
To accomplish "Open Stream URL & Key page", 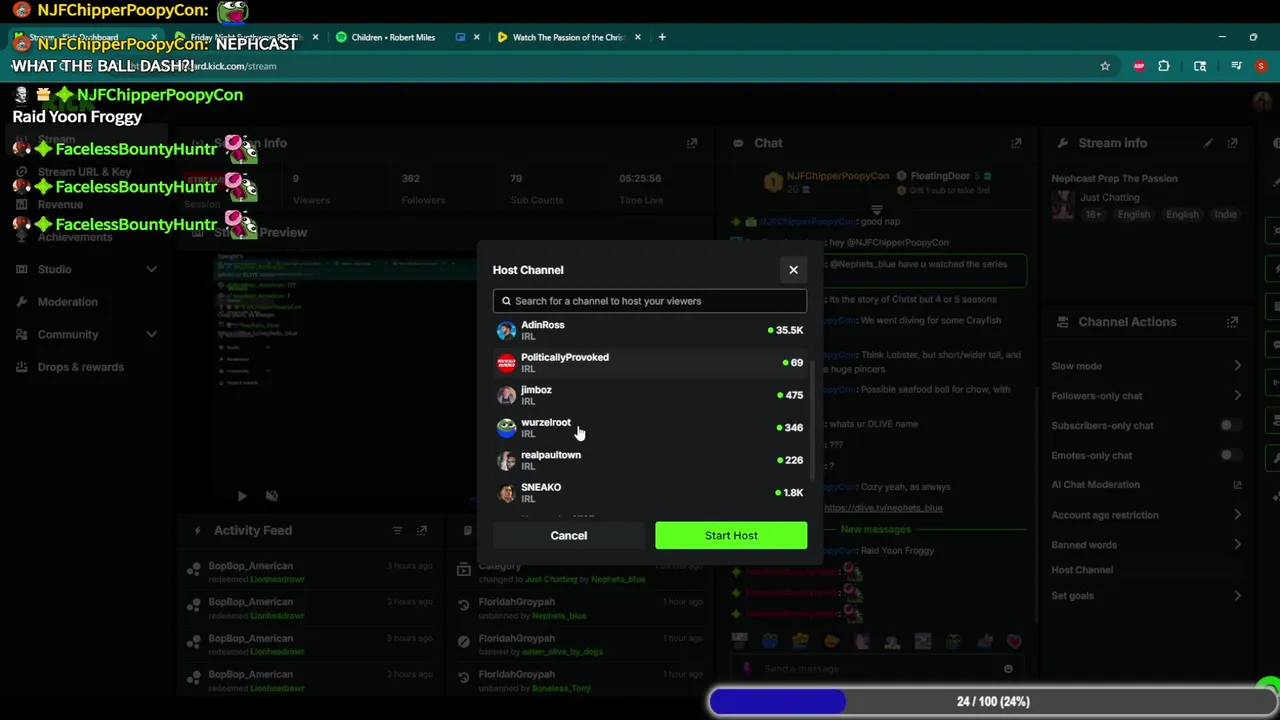I will [x=86, y=172].
